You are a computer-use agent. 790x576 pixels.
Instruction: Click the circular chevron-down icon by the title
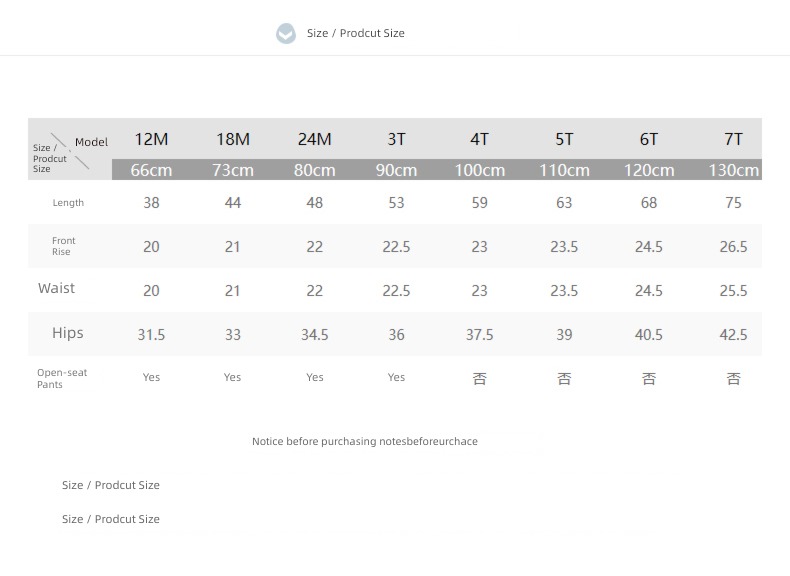[286, 33]
